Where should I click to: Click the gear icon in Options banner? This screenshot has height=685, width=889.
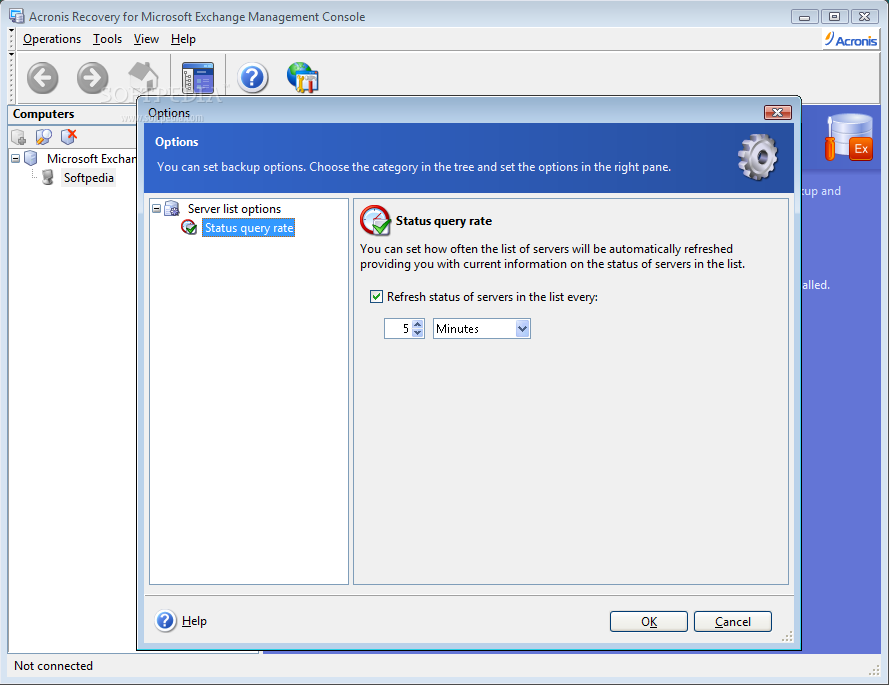tap(757, 157)
